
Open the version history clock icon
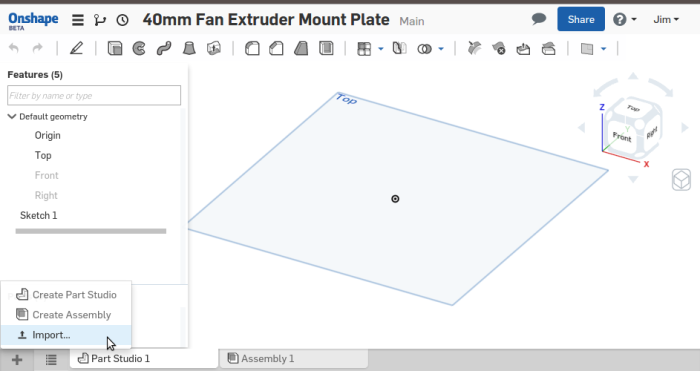point(122,20)
